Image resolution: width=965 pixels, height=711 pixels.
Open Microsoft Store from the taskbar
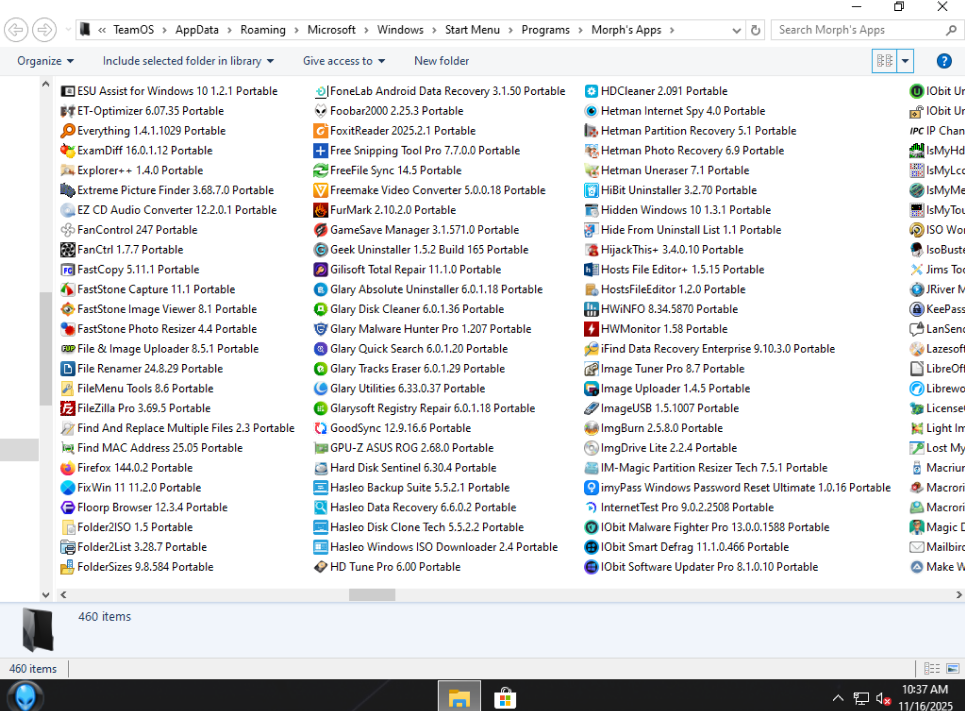pyautogui.click(x=505, y=697)
